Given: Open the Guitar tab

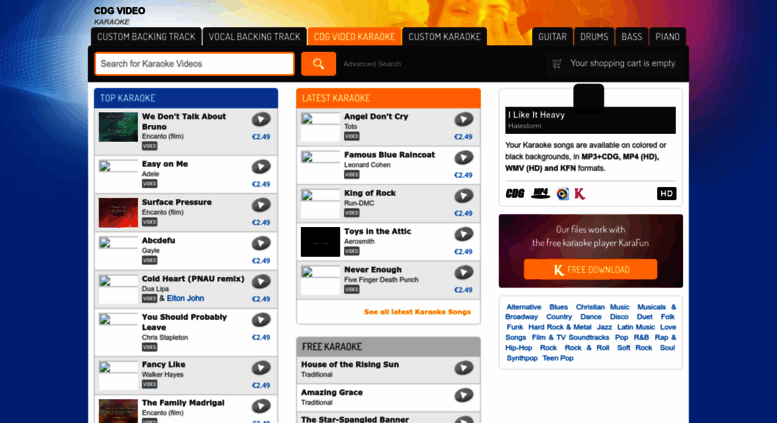Looking at the screenshot, I should point(553,37).
